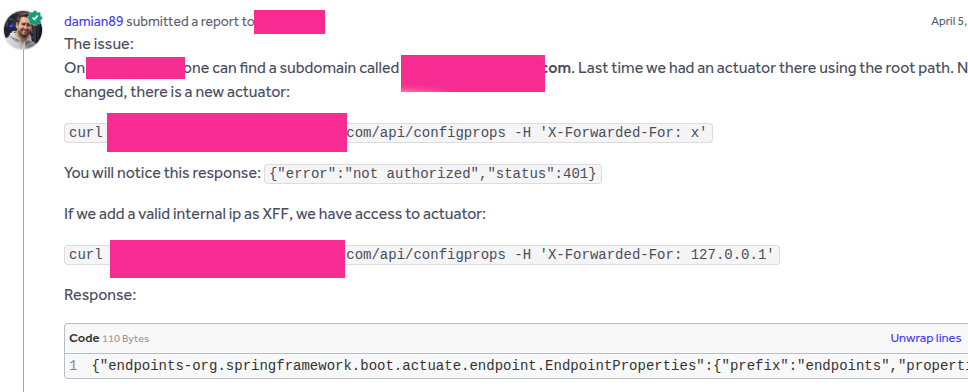This screenshot has width=968, height=392.
Task: Click the curl command containing 127.0.0.1
Action: click(x=422, y=254)
